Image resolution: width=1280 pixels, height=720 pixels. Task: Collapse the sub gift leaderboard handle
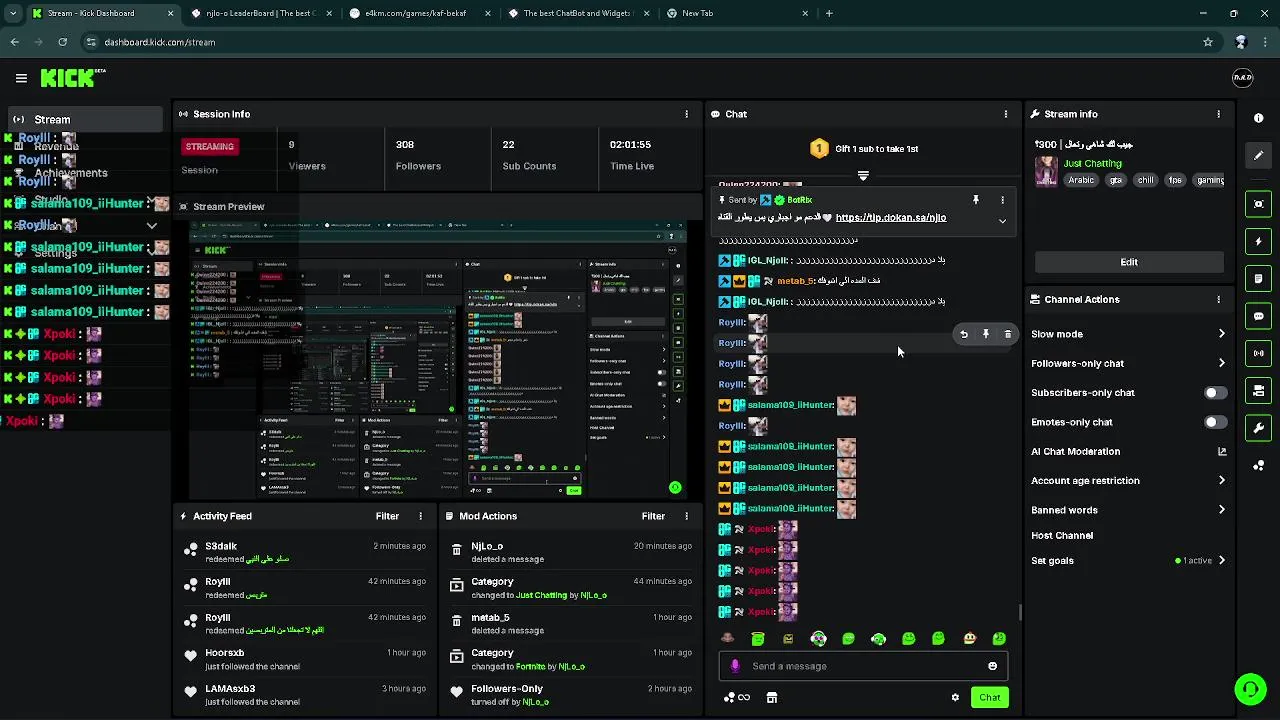[863, 176]
